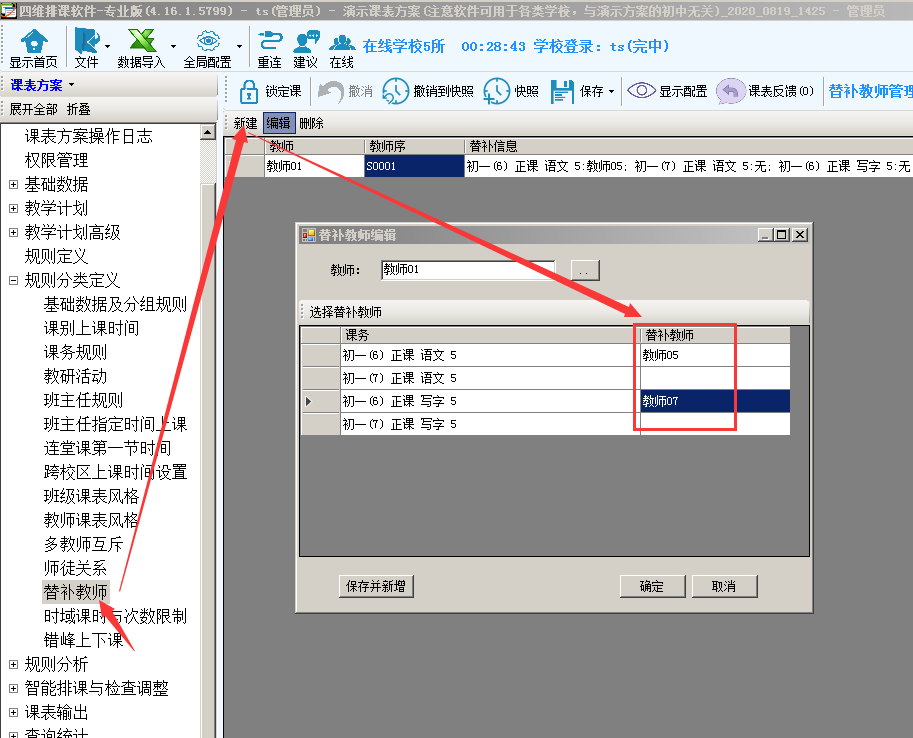Open the 课表方案 dropdown menu
The width and height of the screenshot is (913, 738).
tap(43, 86)
